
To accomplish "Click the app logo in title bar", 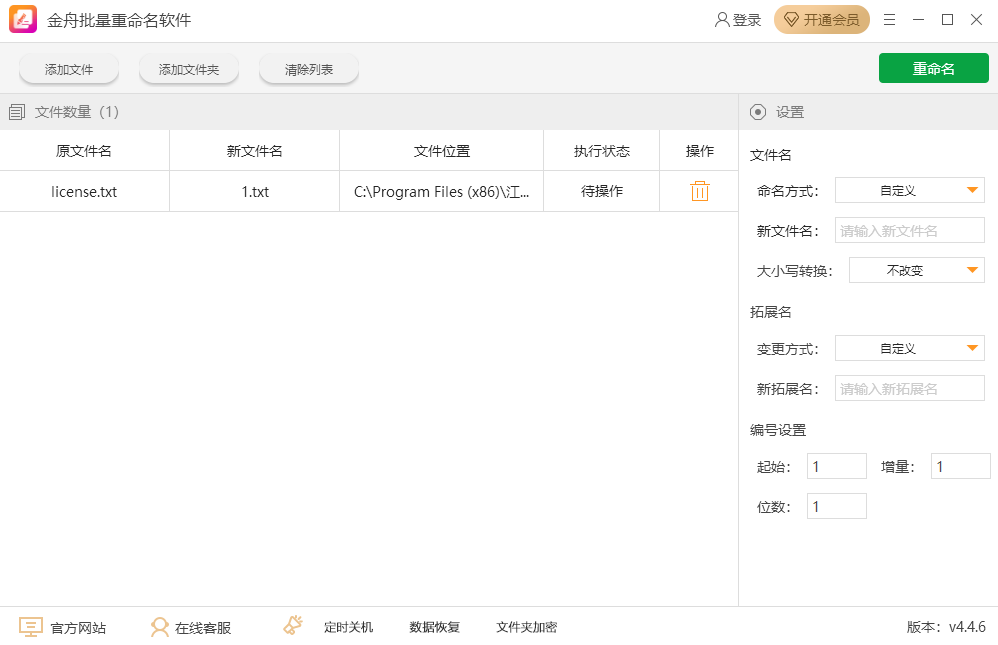I will click(23, 20).
